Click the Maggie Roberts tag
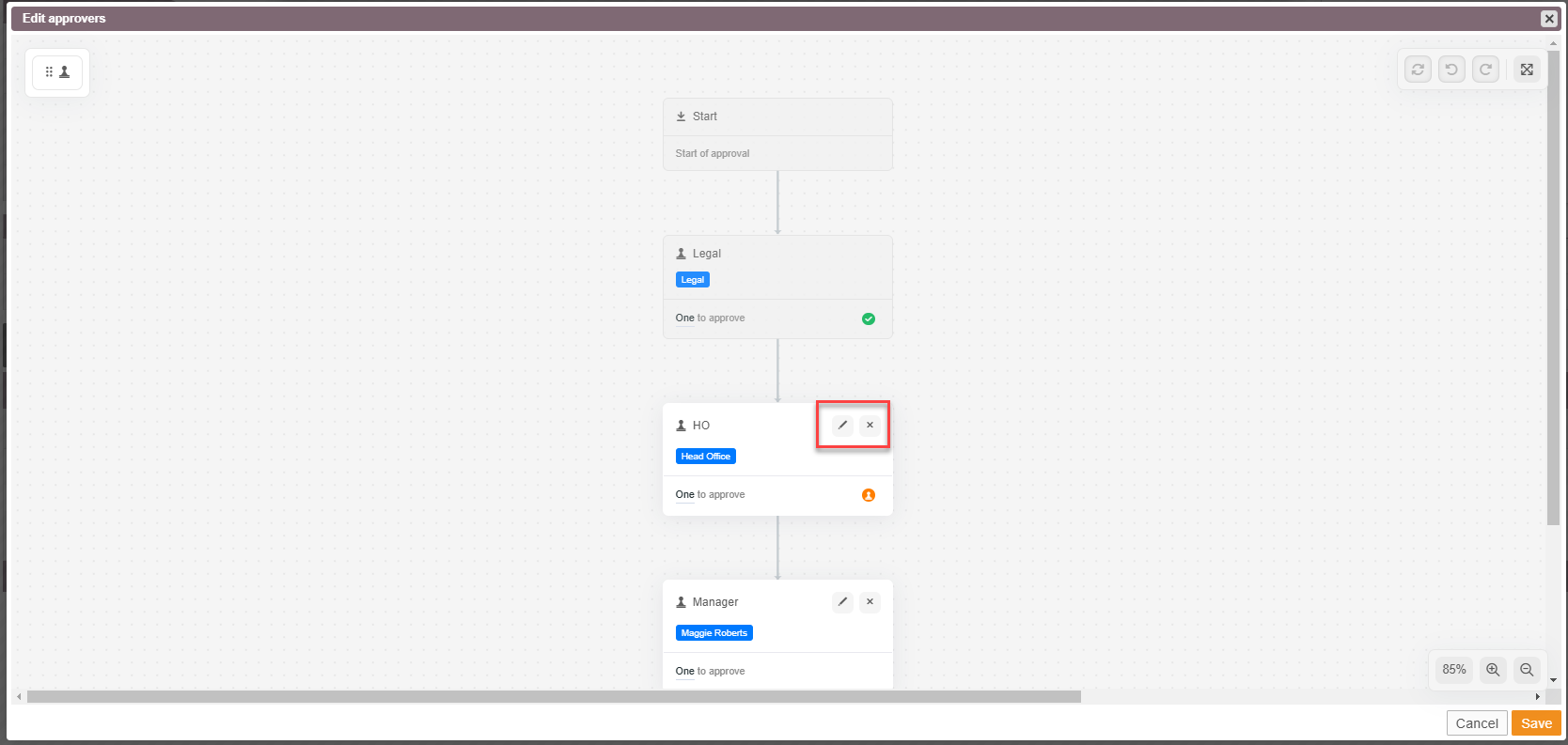1568x745 pixels. (714, 633)
